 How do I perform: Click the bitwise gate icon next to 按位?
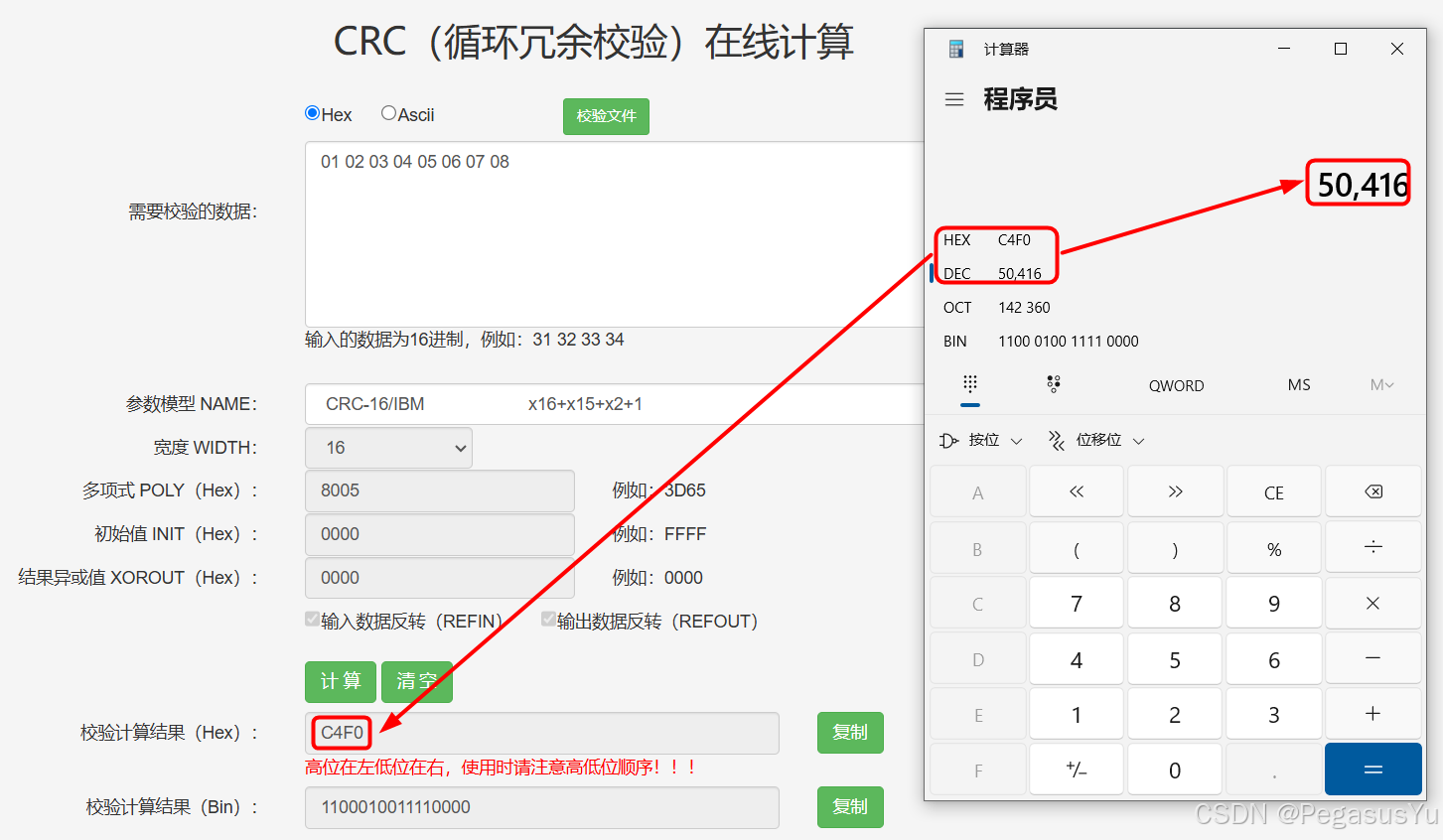coord(949,440)
